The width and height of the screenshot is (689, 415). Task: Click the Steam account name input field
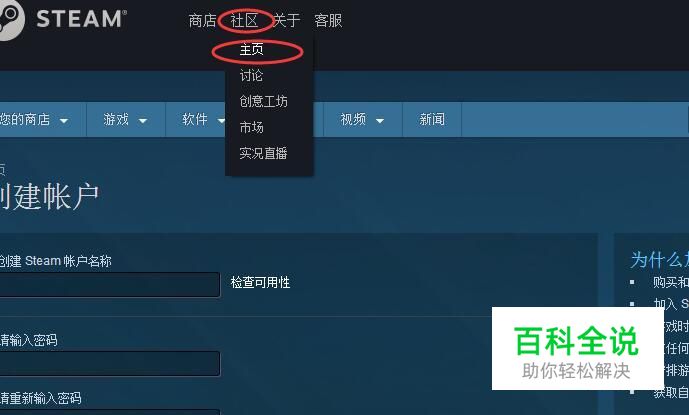click(x=109, y=284)
